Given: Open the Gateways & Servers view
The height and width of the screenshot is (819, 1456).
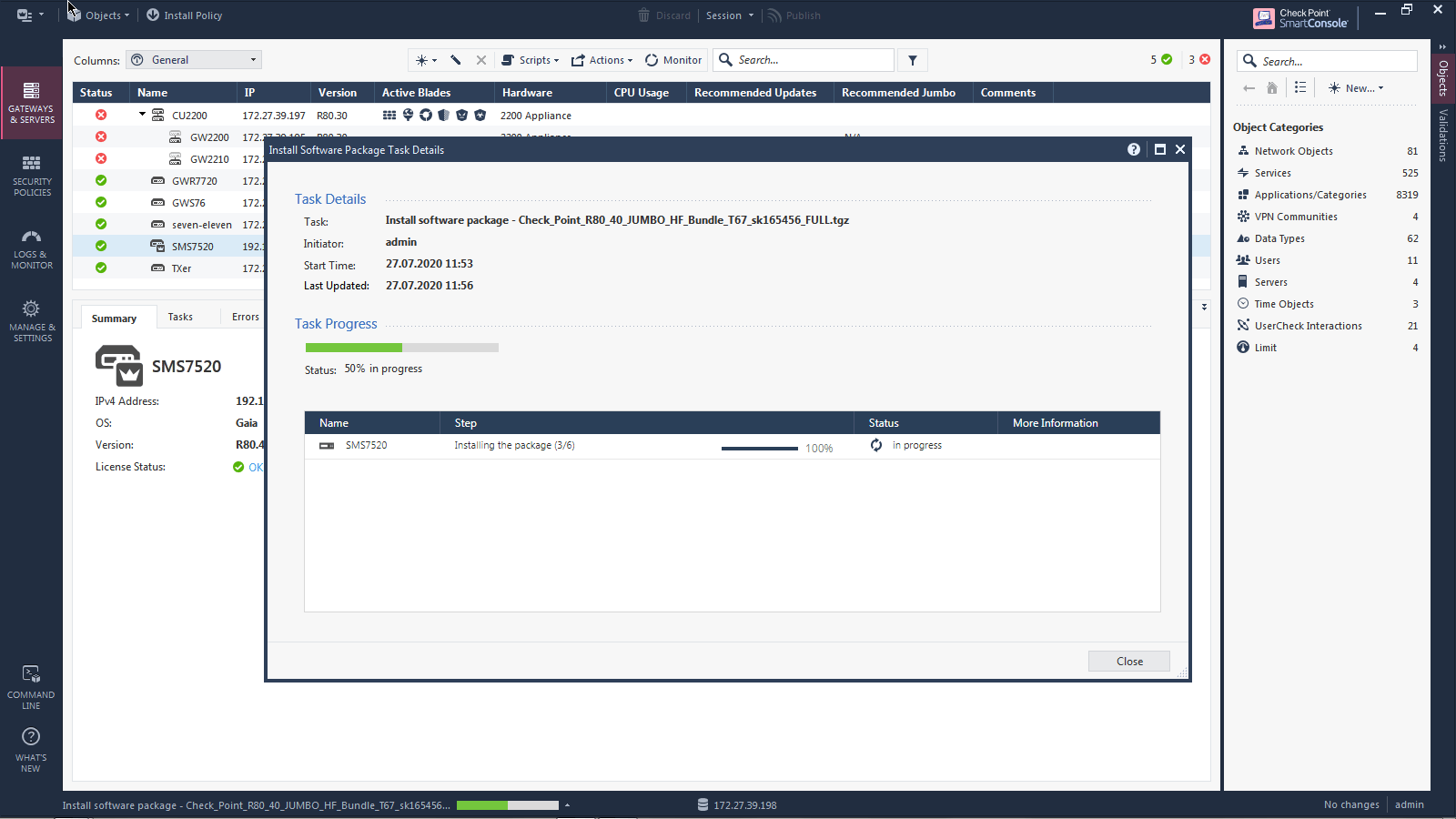Looking at the screenshot, I should coord(31,103).
